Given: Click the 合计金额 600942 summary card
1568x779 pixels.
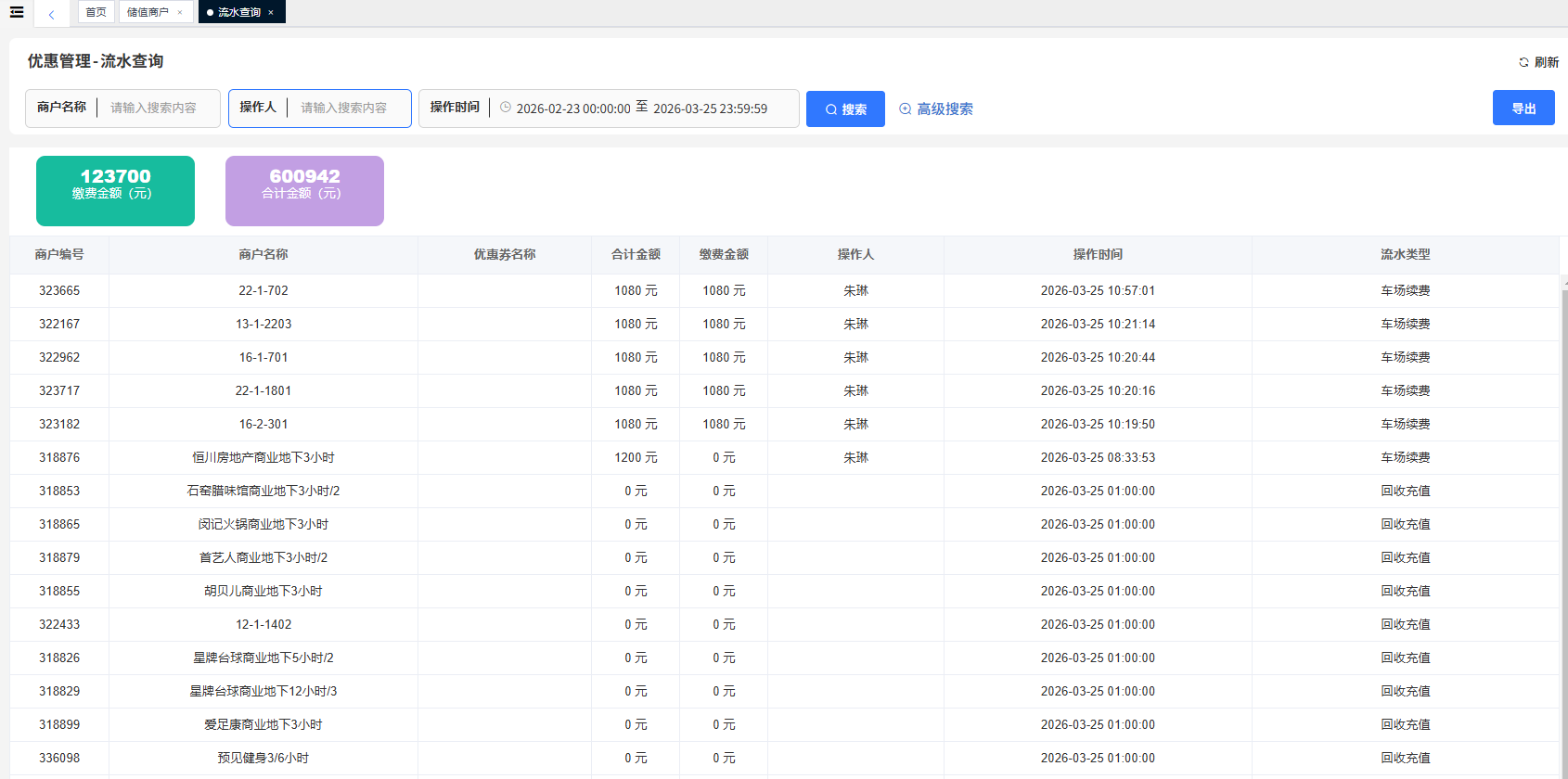Looking at the screenshot, I should coord(304,191).
